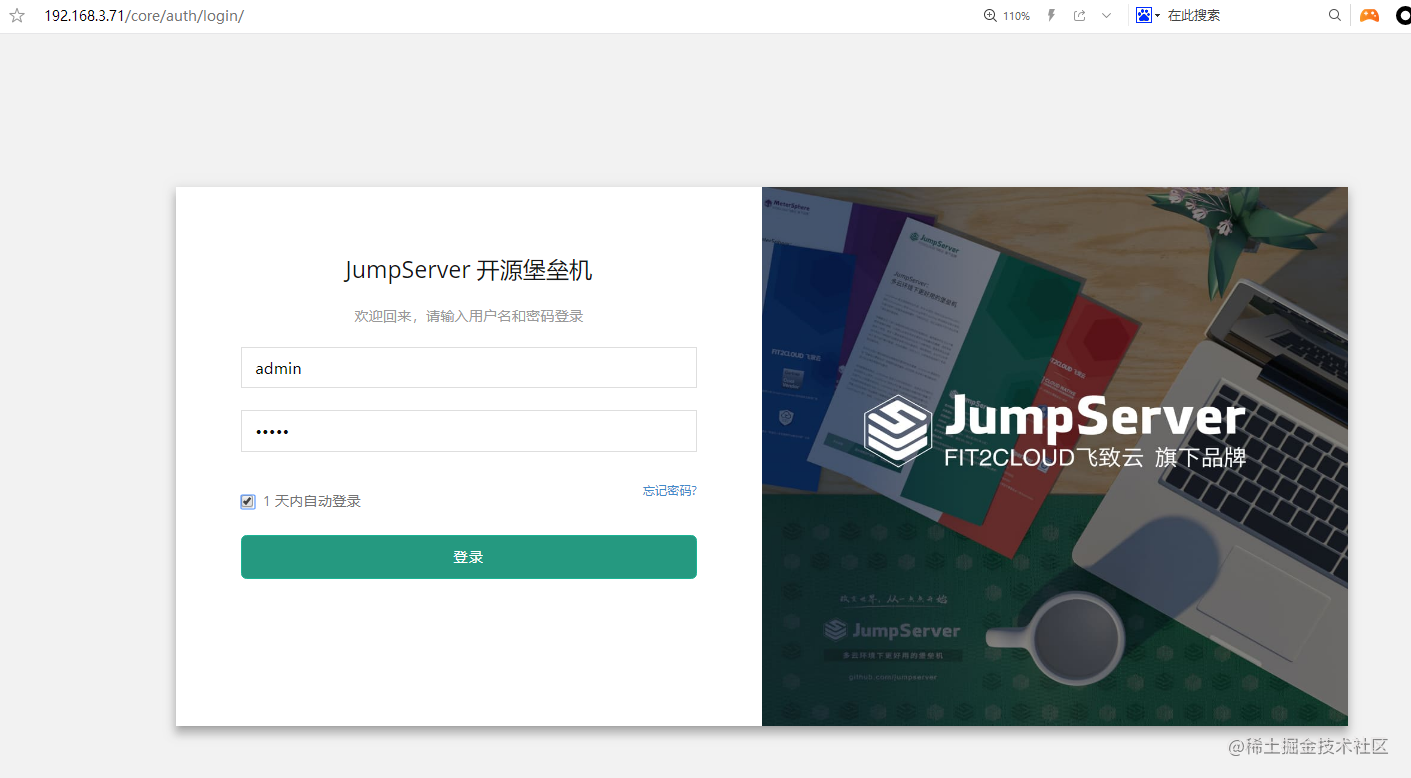Viewport: 1411px width, 778px height.
Task: Open the 忘记密码? link
Action: point(670,491)
